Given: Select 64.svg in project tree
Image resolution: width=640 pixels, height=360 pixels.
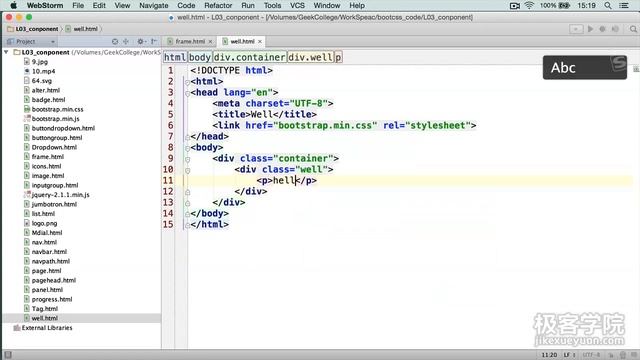Looking at the screenshot, I should 42,80.
